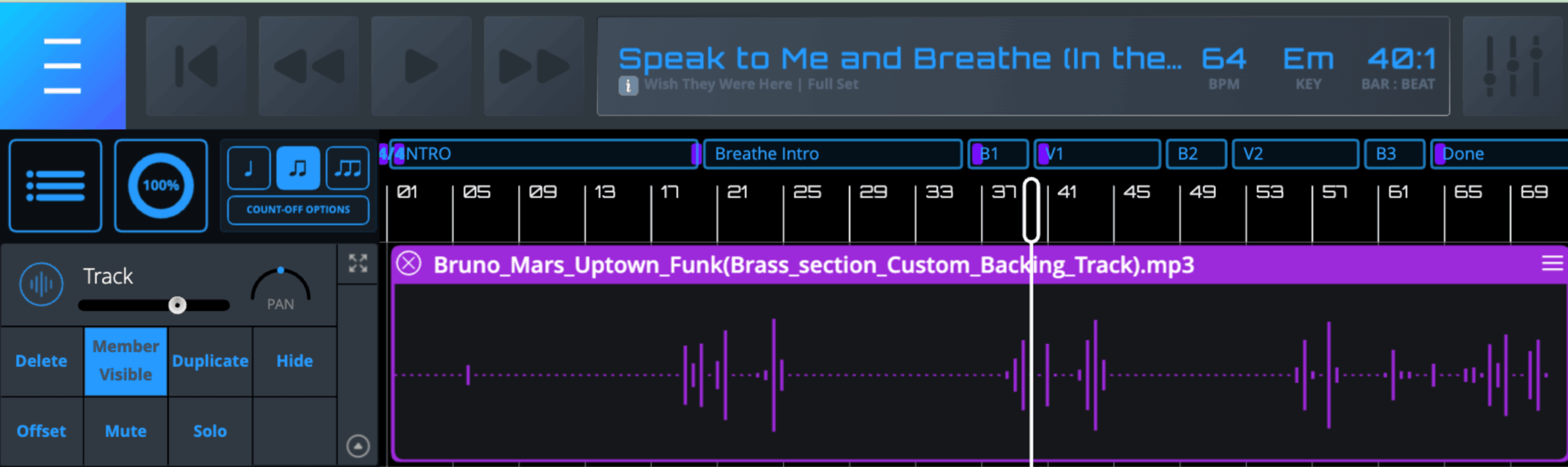The height and width of the screenshot is (467, 1568).
Task: Click the waveform icon next to Track
Action: (40, 283)
